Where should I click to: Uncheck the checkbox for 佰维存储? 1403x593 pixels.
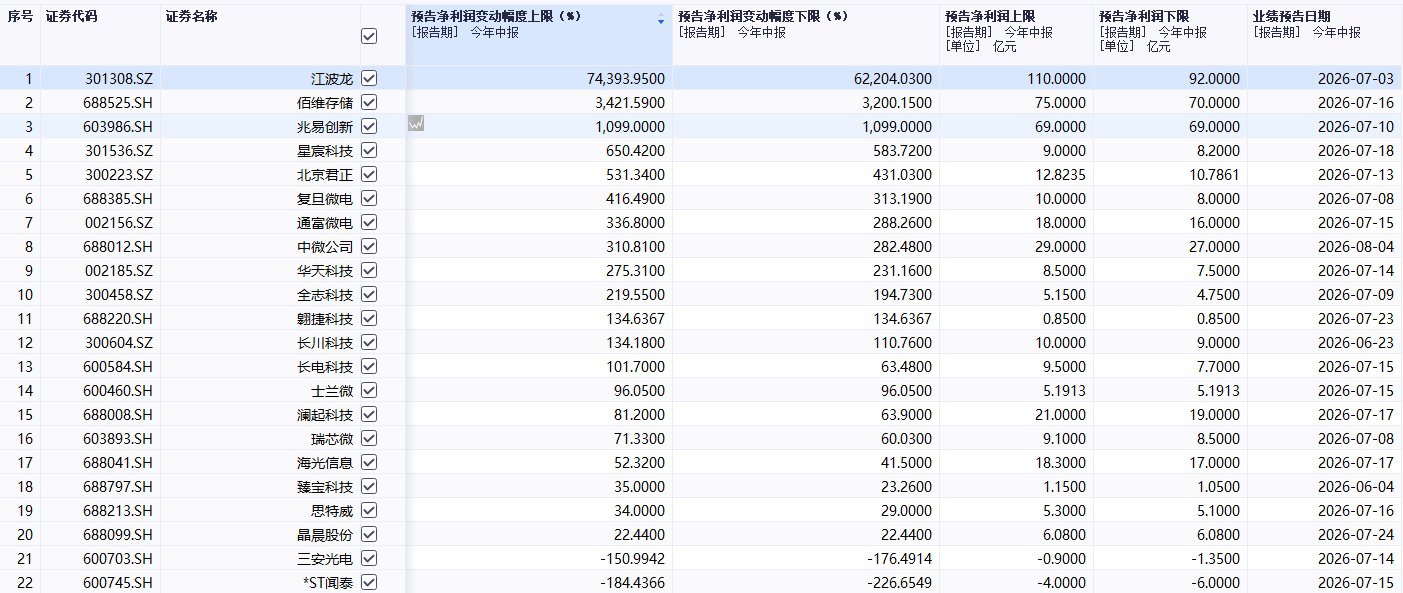(x=369, y=102)
